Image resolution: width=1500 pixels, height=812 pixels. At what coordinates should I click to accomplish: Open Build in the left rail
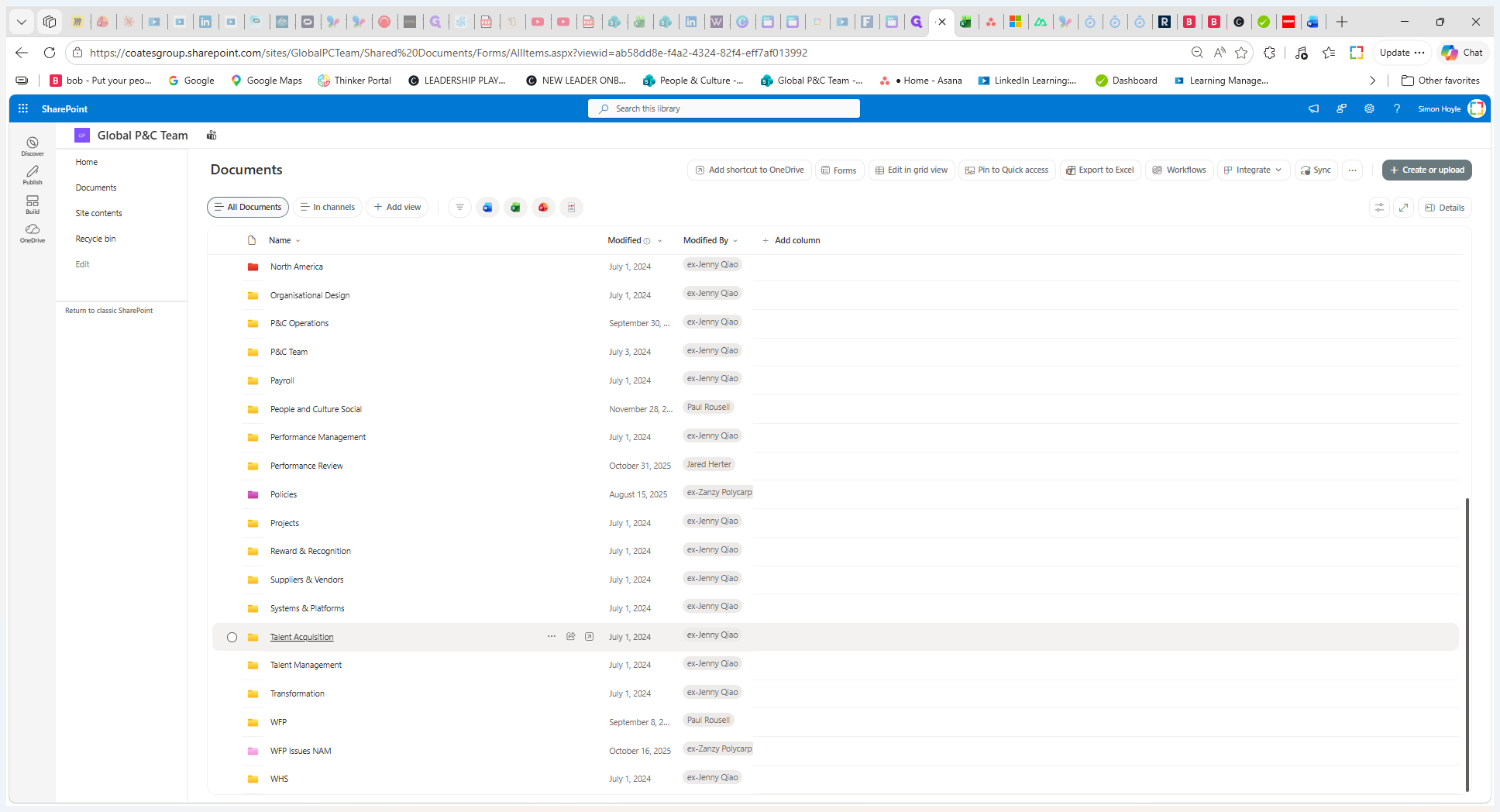coord(33,204)
